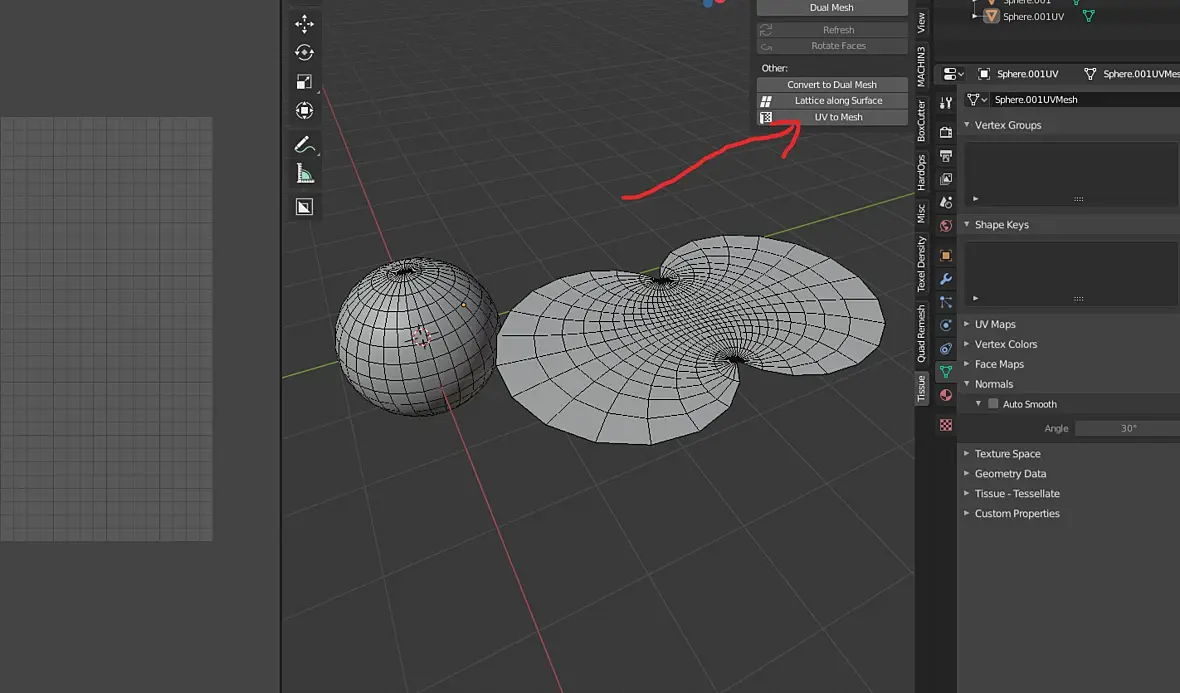Open the Material properties tab

click(946, 395)
